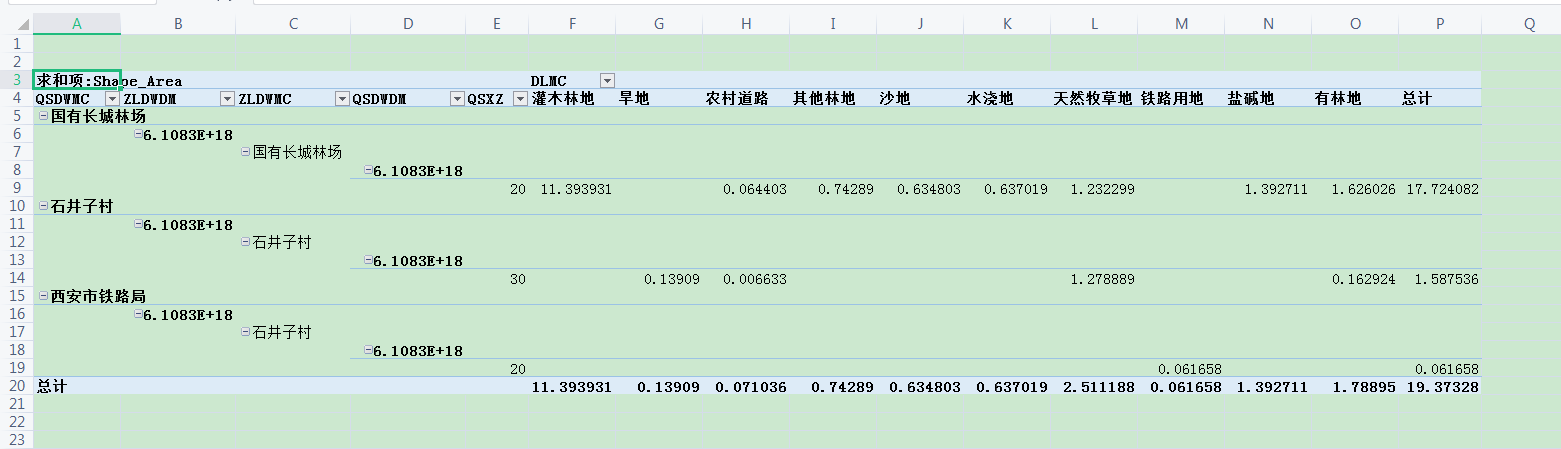The image size is (1561, 449).
Task: Collapse the 国有长城林场 group in column A
Action: (43, 116)
